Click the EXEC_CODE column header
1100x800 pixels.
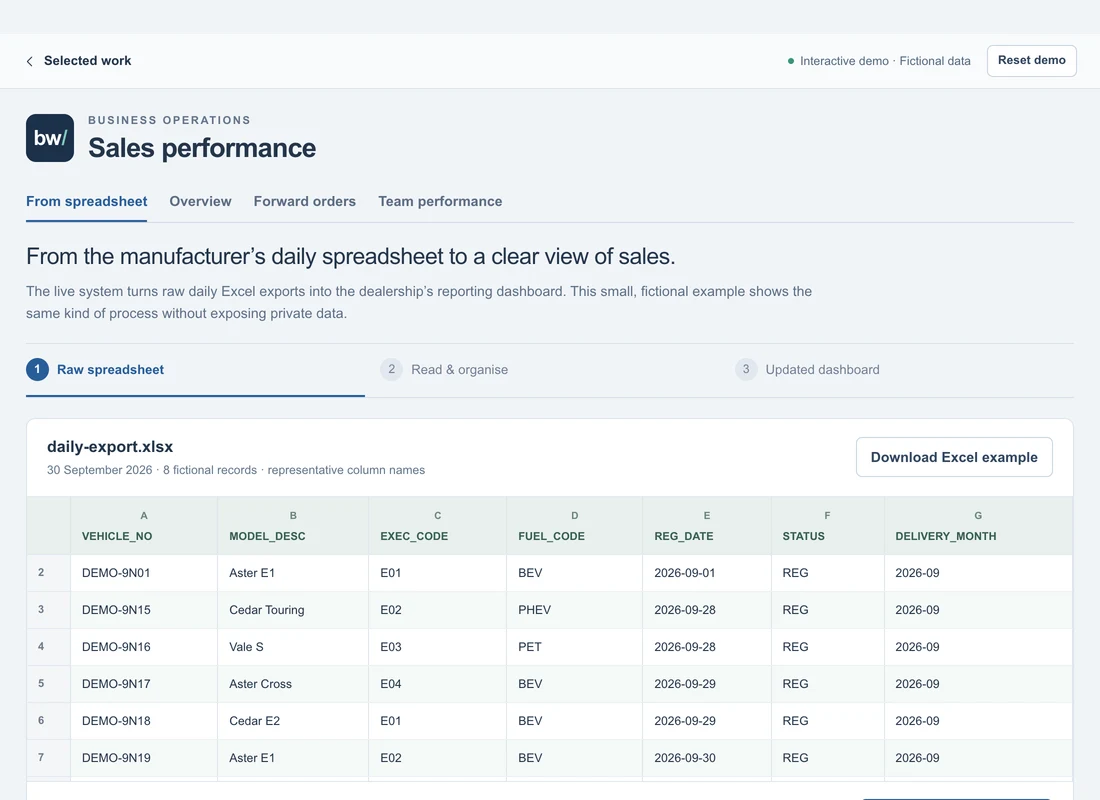click(438, 526)
